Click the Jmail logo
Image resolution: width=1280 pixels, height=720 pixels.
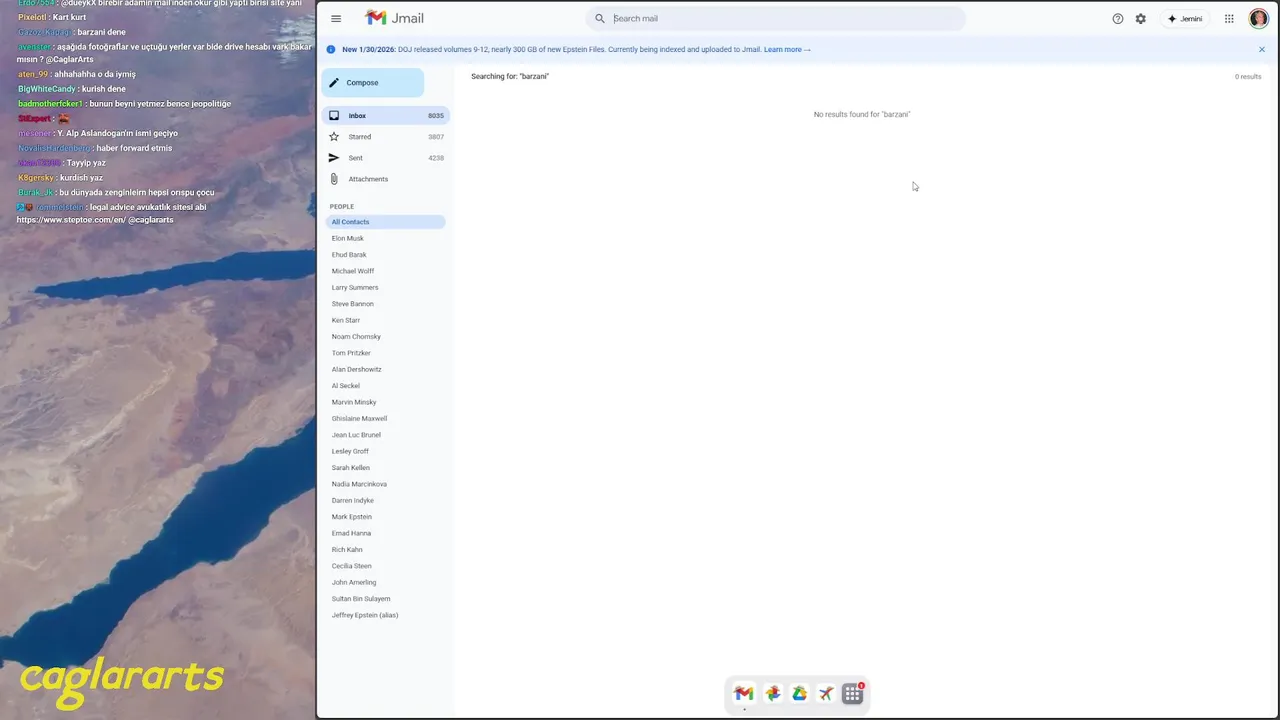[394, 18]
